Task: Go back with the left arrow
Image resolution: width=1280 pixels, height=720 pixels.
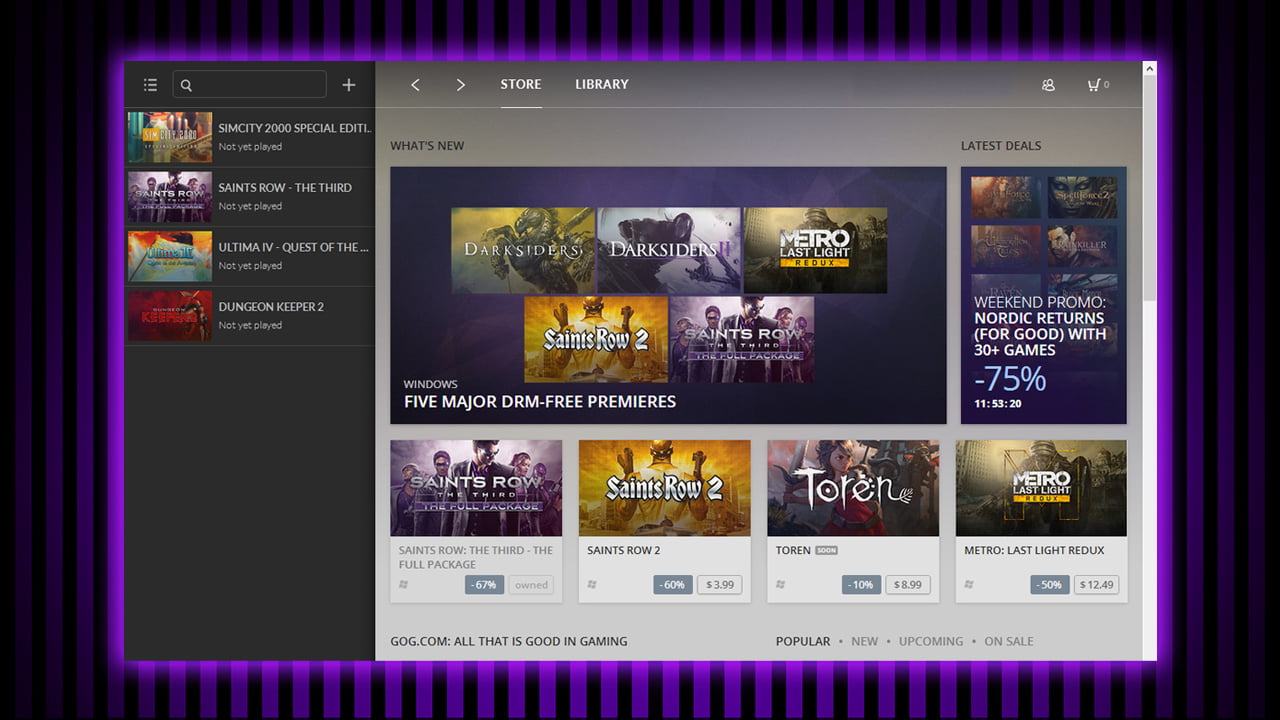Action: pos(416,85)
